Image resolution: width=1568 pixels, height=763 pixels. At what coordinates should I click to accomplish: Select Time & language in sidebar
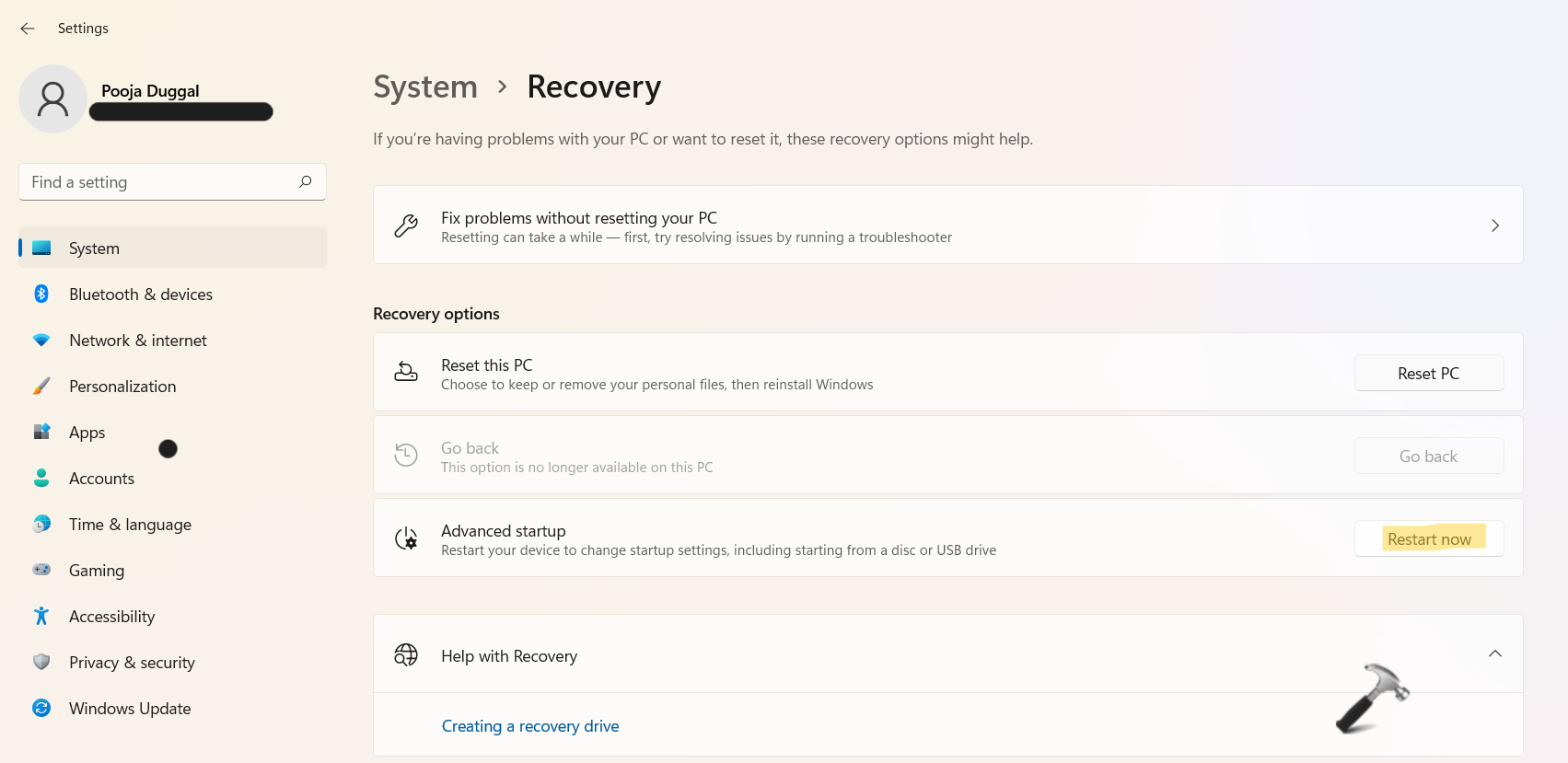pyautogui.click(x=130, y=525)
